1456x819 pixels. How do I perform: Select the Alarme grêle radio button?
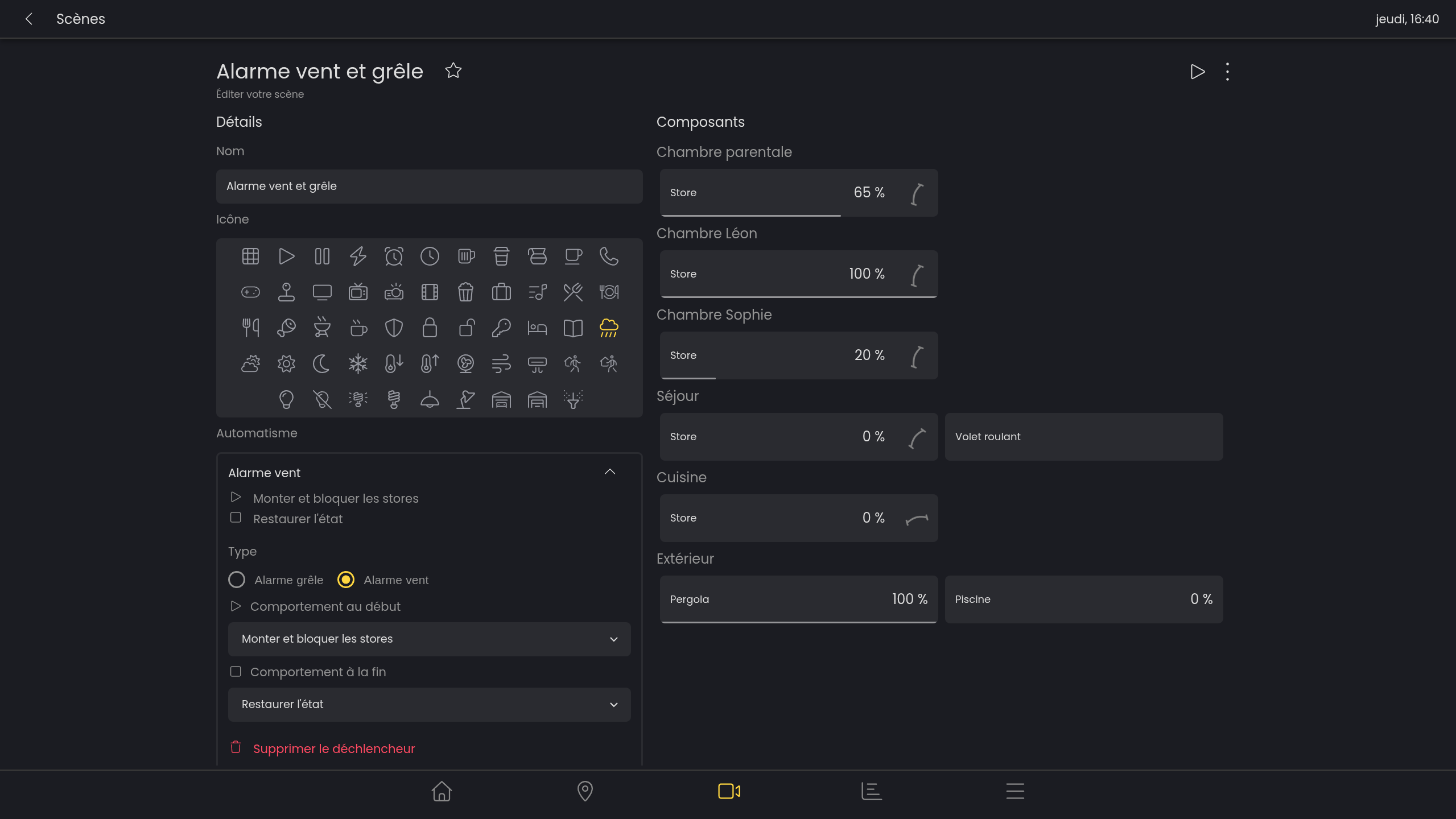[237, 580]
